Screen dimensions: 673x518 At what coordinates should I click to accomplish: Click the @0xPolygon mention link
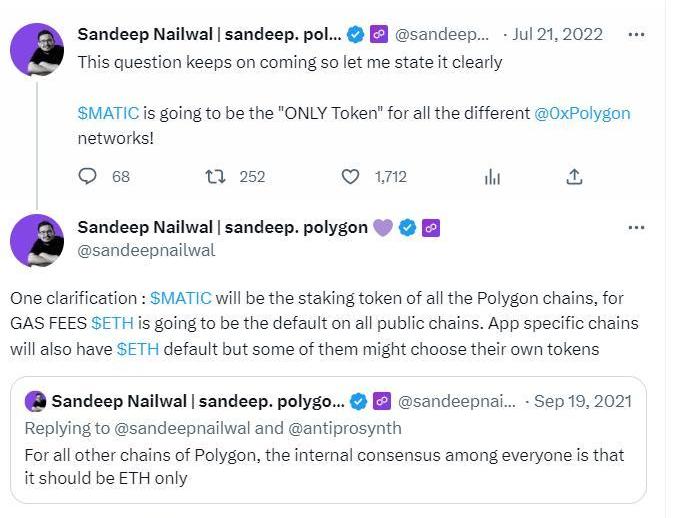coord(582,113)
